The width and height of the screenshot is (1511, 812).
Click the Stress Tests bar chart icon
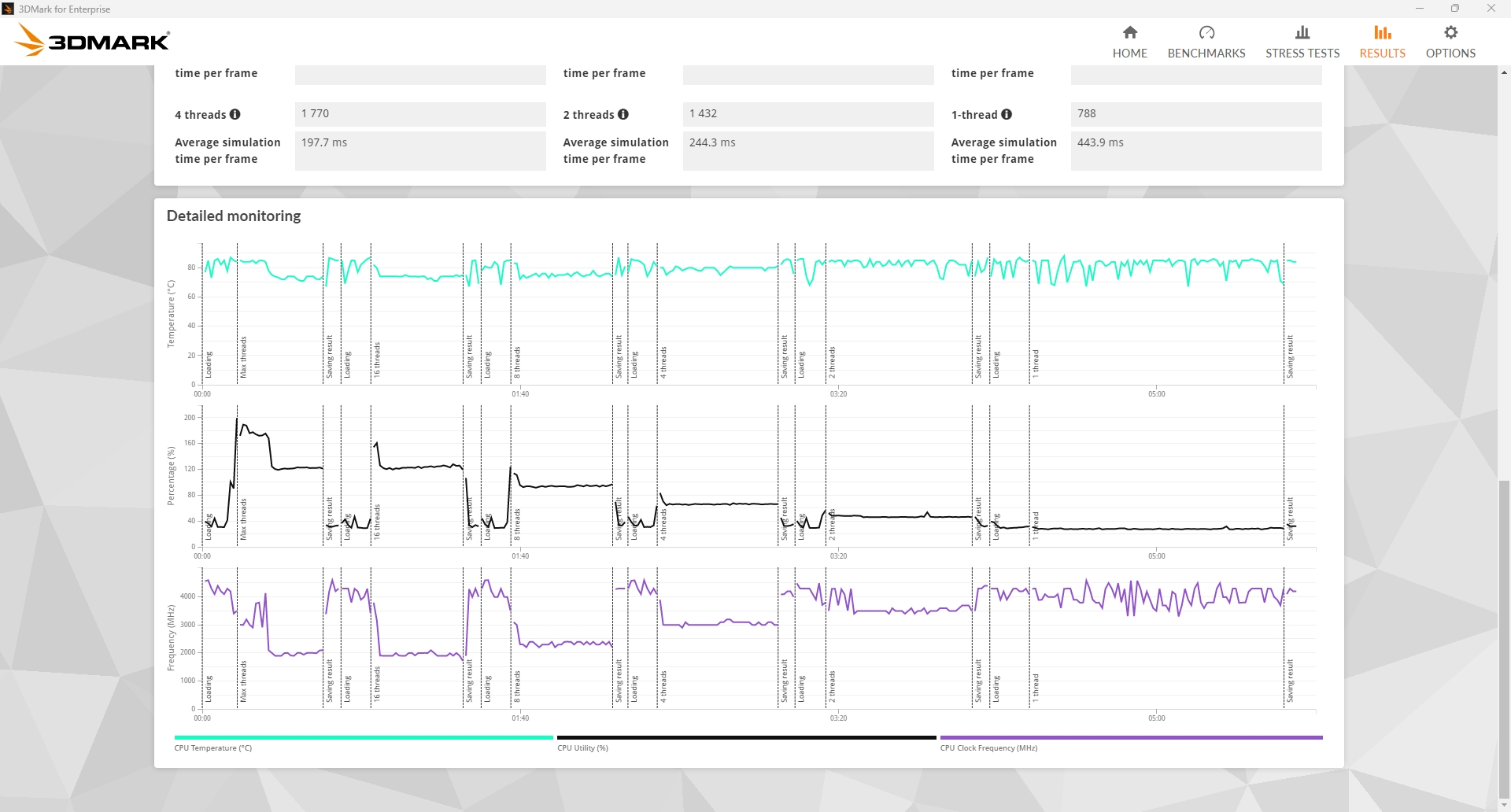tap(1302, 32)
